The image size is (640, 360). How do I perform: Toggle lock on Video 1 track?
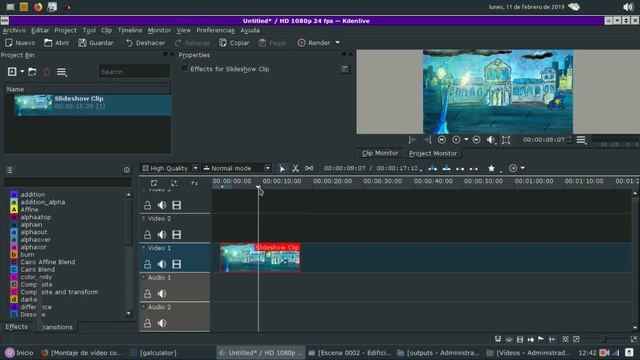click(x=147, y=264)
